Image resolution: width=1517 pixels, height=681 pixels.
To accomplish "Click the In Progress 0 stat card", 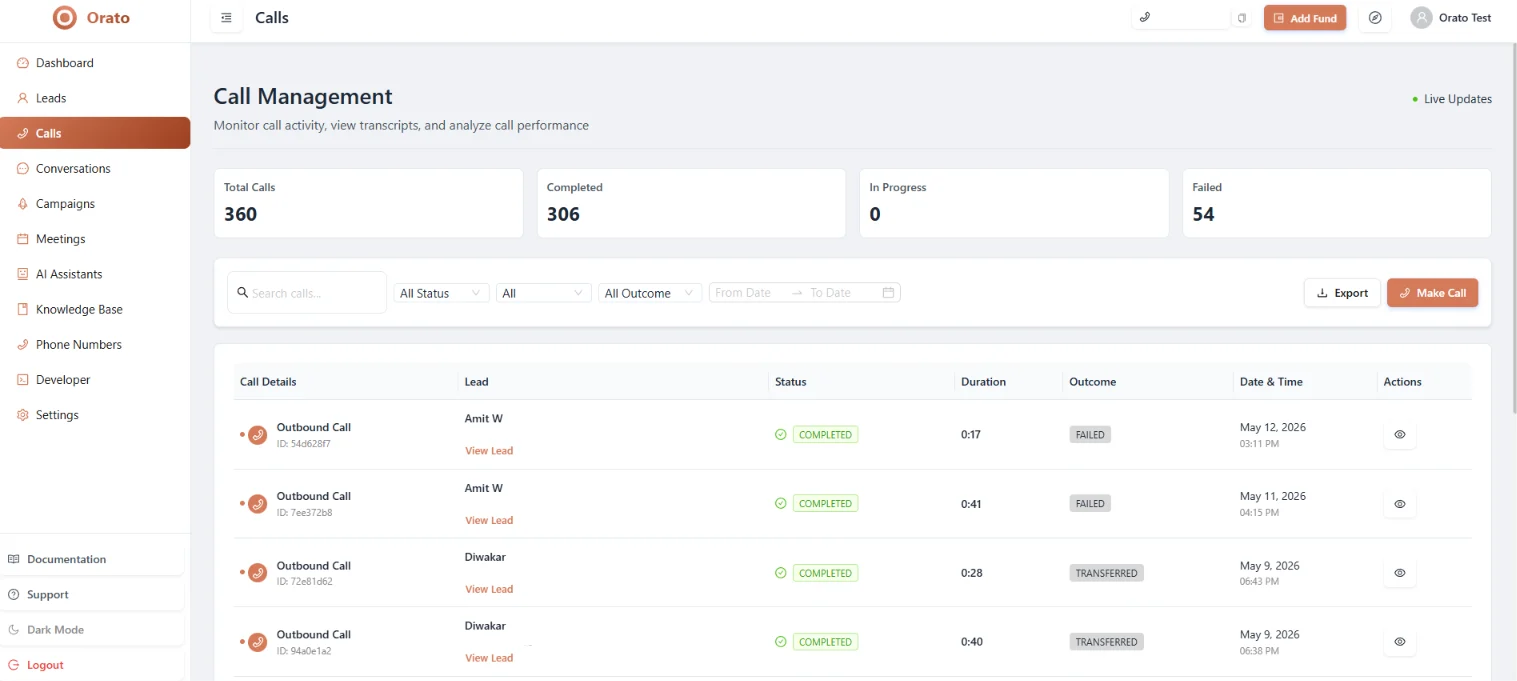I will coord(1014,203).
